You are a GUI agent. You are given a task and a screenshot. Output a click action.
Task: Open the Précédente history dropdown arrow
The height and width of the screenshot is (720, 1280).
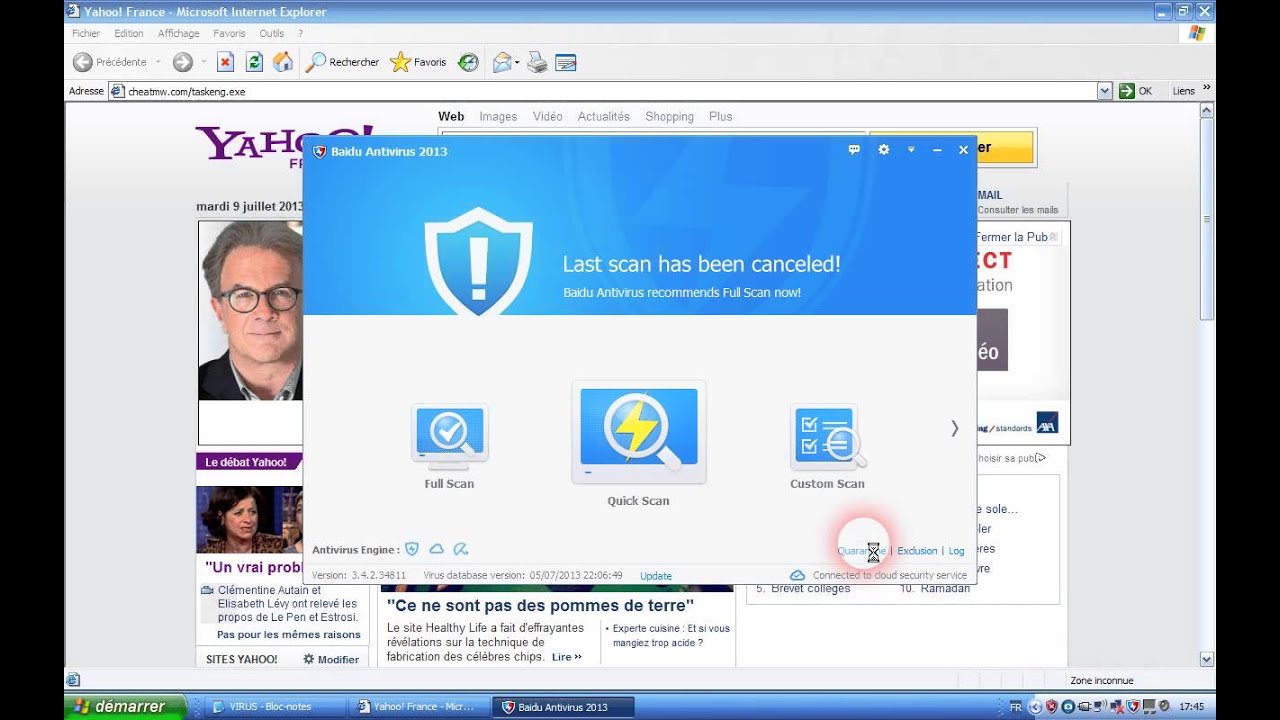tap(158, 62)
